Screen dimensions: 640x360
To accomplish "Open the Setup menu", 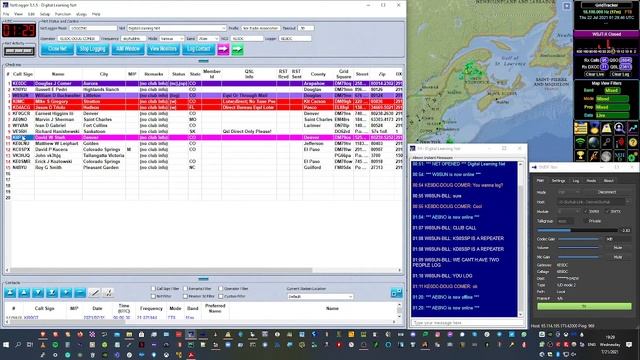I will pos(44,14).
